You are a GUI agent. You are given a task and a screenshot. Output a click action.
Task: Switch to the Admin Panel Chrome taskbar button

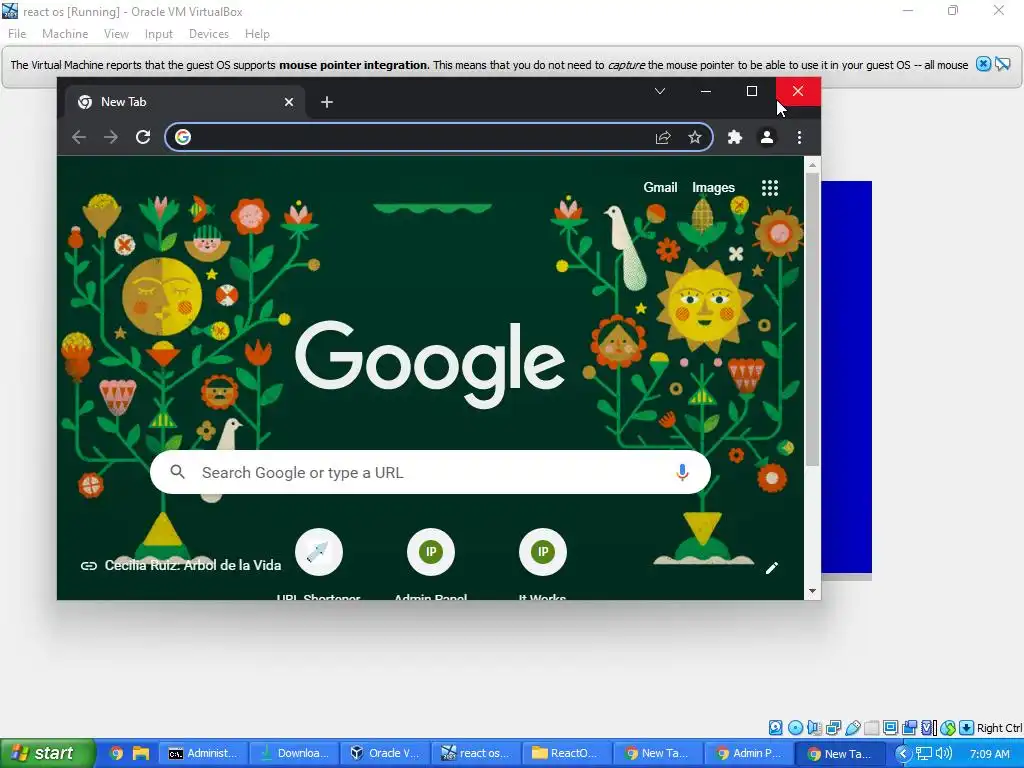(x=750, y=753)
